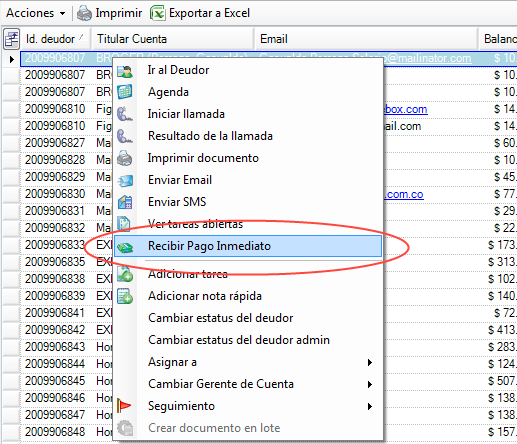The image size is (517, 444).
Task: Open the mailinator.com email link
Action: coord(428,58)
